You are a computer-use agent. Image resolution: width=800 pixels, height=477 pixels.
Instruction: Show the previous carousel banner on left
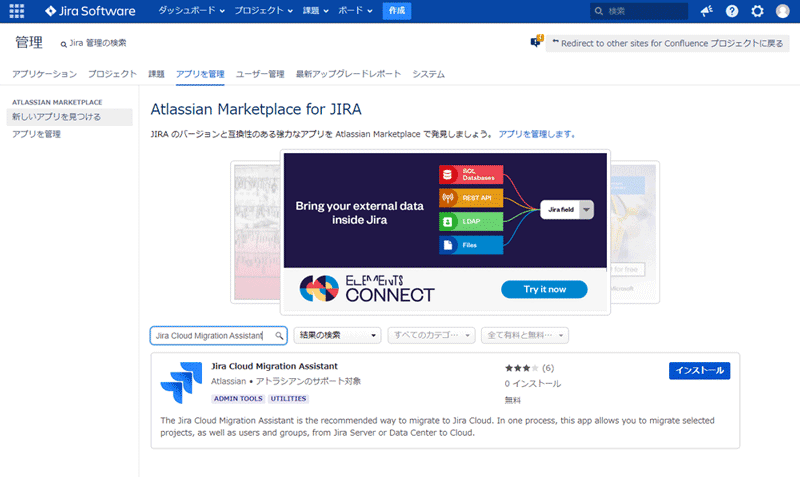pyautogui.click(x=256, y=232)
